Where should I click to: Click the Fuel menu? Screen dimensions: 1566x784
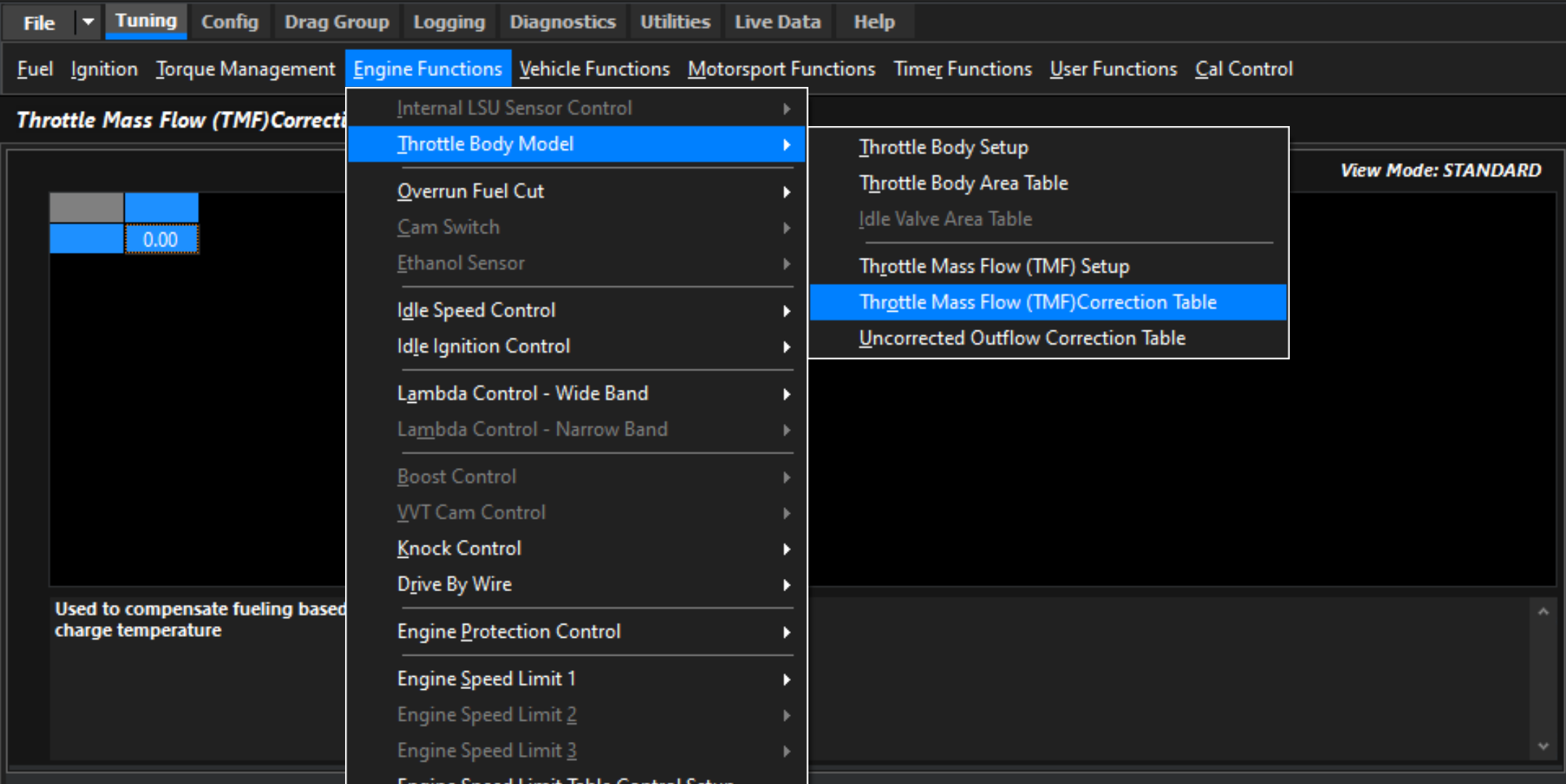click(35, 69)
